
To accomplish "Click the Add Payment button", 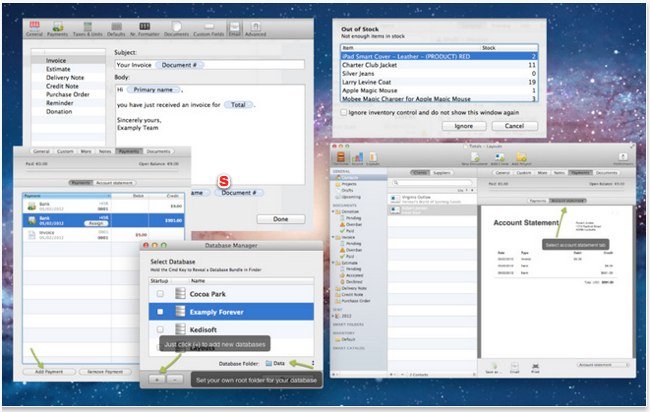I will pos(46,372).
